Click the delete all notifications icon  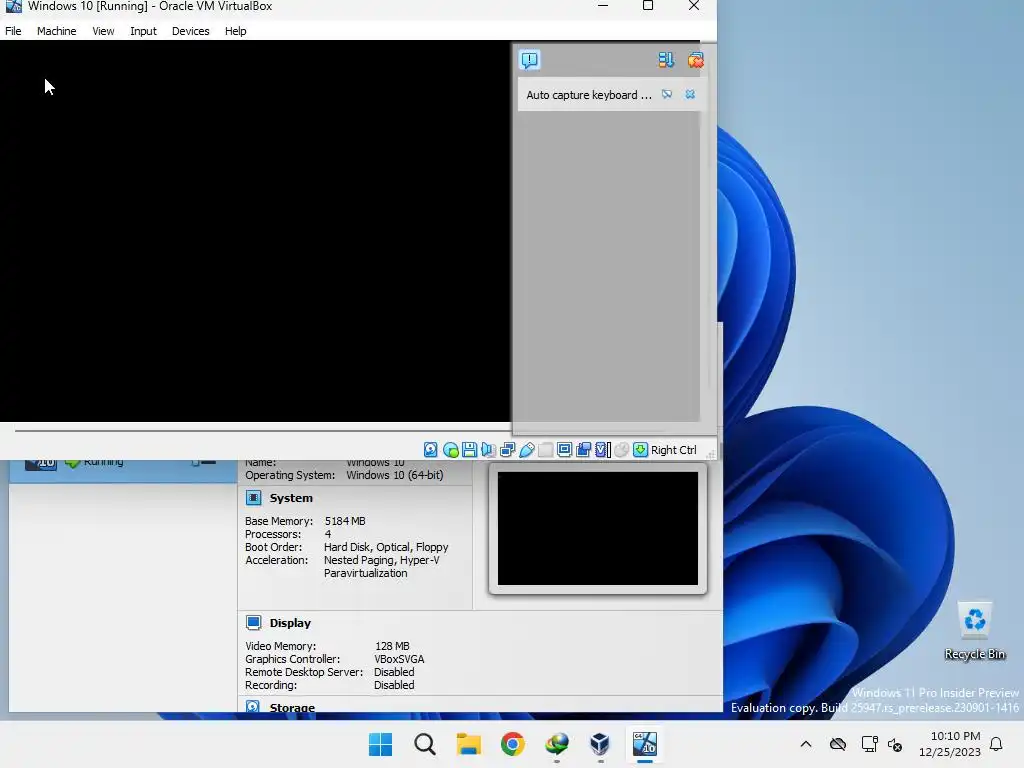pyautogui.click(x=696, y=60)
